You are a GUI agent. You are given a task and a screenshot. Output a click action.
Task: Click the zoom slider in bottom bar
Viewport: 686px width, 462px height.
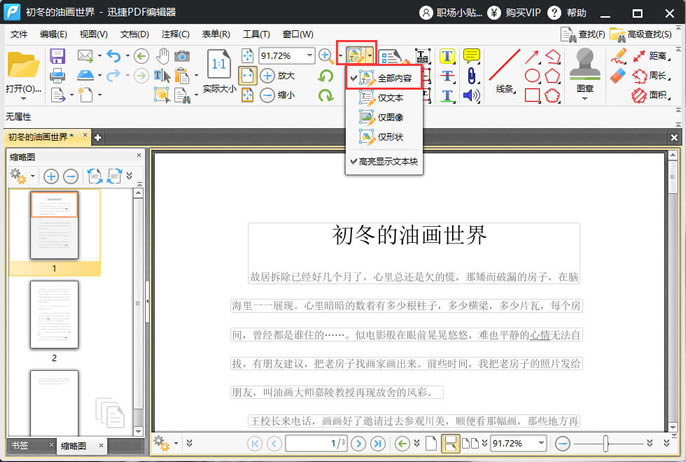604,443
